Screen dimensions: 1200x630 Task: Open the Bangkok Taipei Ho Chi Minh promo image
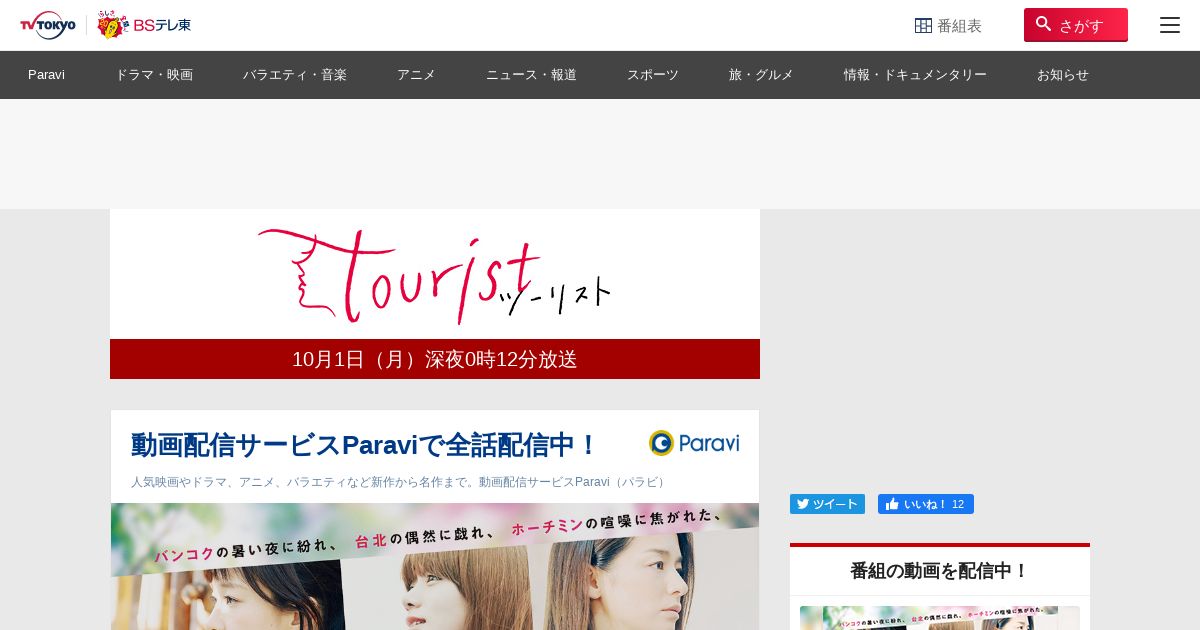[x=435, y=566]
